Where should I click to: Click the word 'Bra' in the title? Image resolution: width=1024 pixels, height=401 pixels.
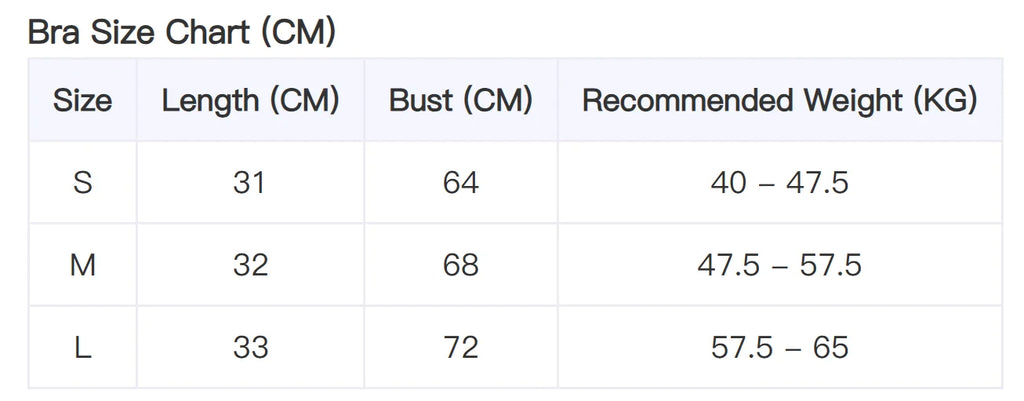[51, 33]
